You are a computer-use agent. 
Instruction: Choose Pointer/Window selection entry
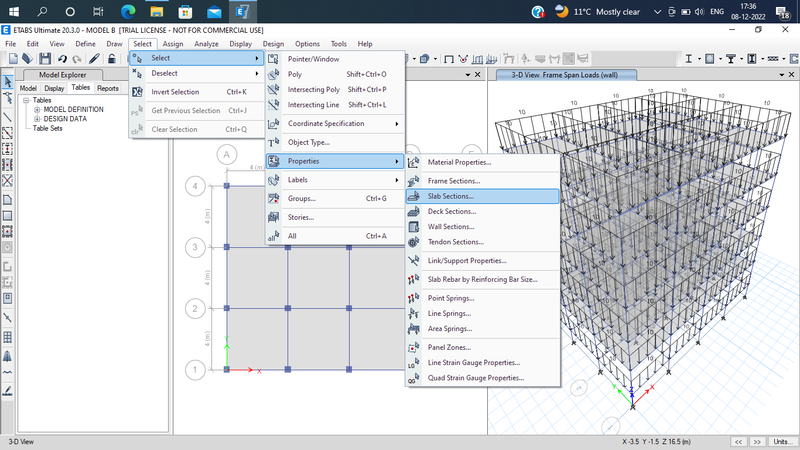click(335, 59)
